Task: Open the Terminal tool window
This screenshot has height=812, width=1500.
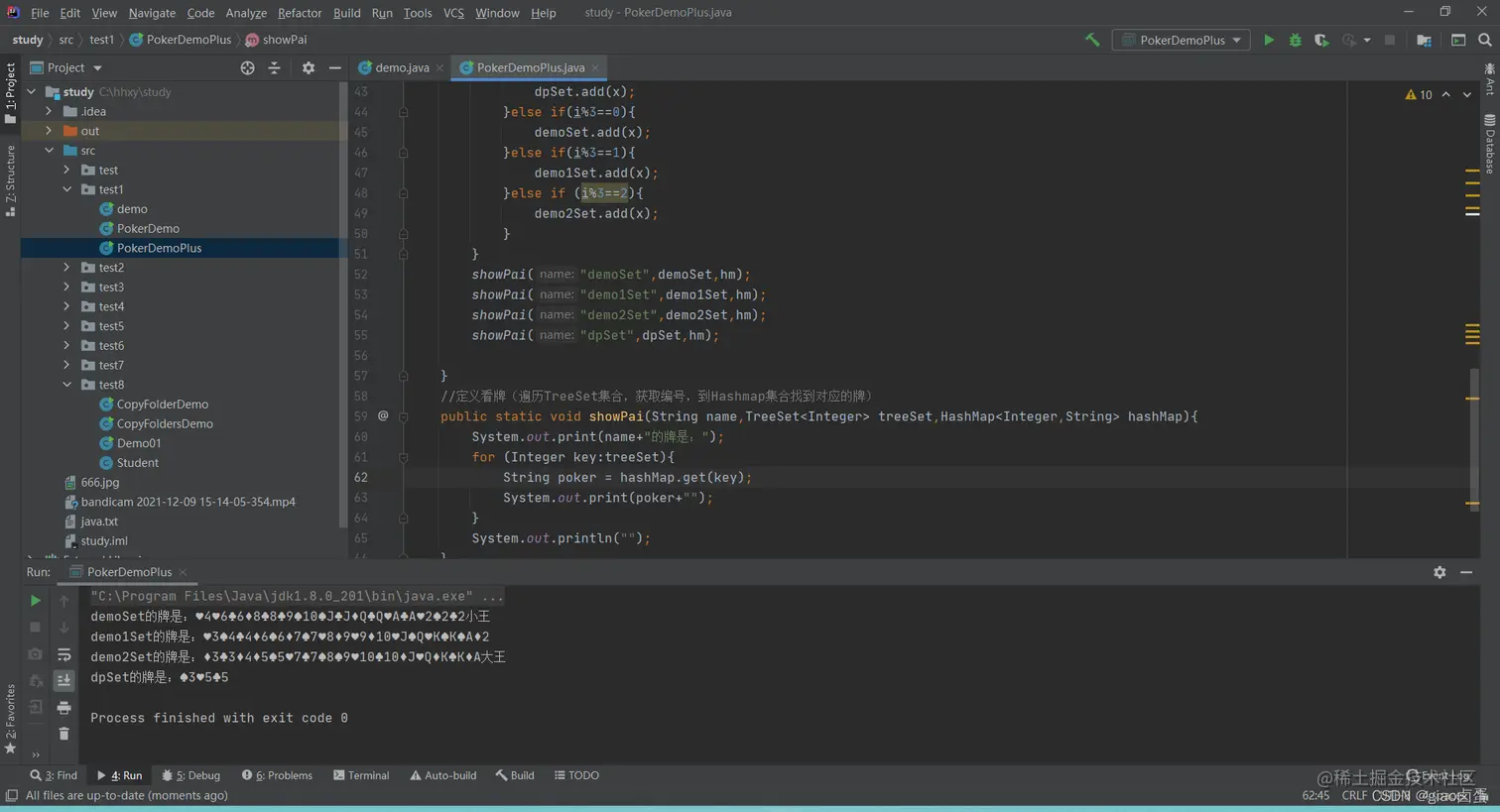Action: click(361, 775)
